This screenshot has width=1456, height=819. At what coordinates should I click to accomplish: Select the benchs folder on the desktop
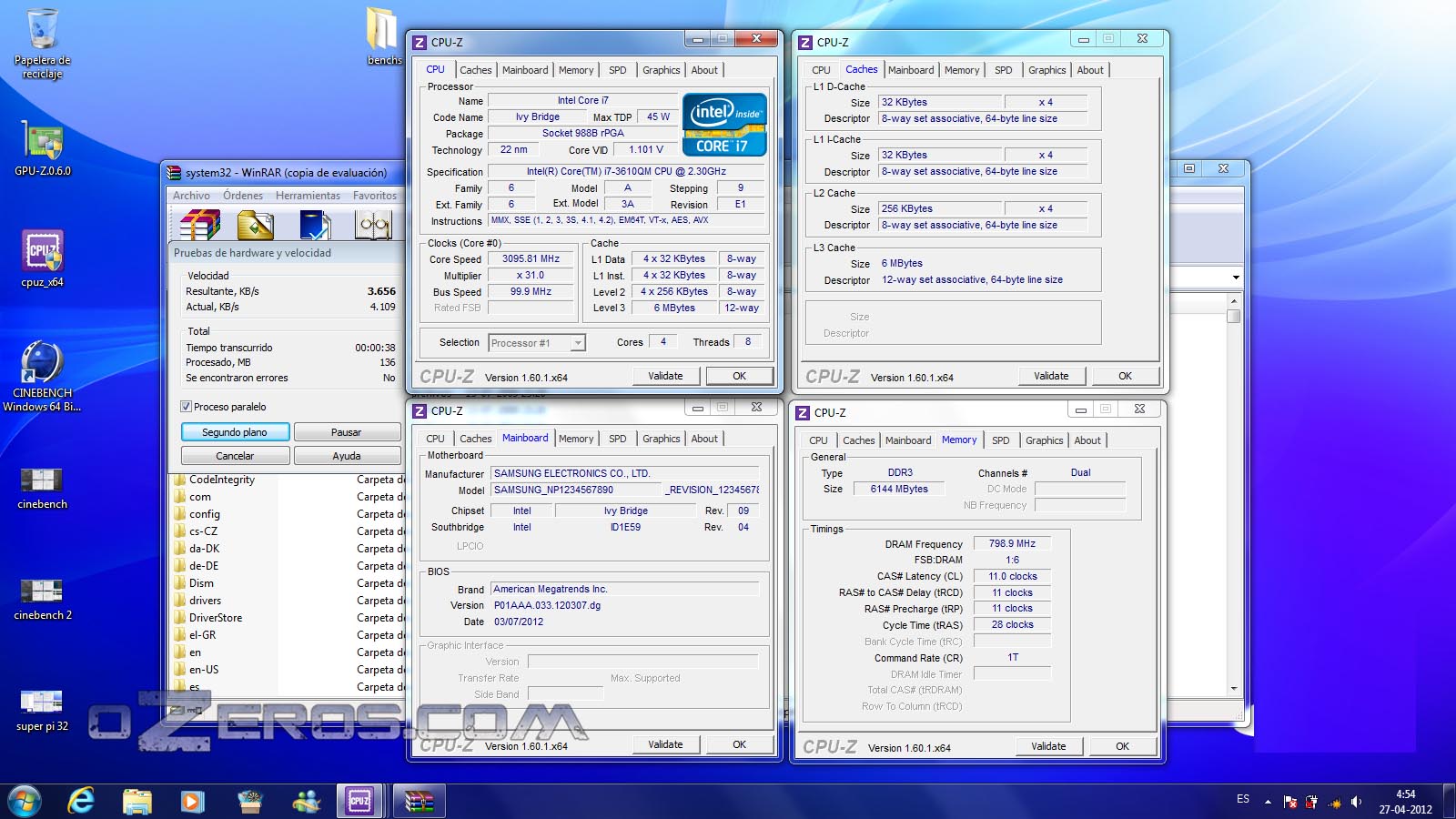[383, 36]
